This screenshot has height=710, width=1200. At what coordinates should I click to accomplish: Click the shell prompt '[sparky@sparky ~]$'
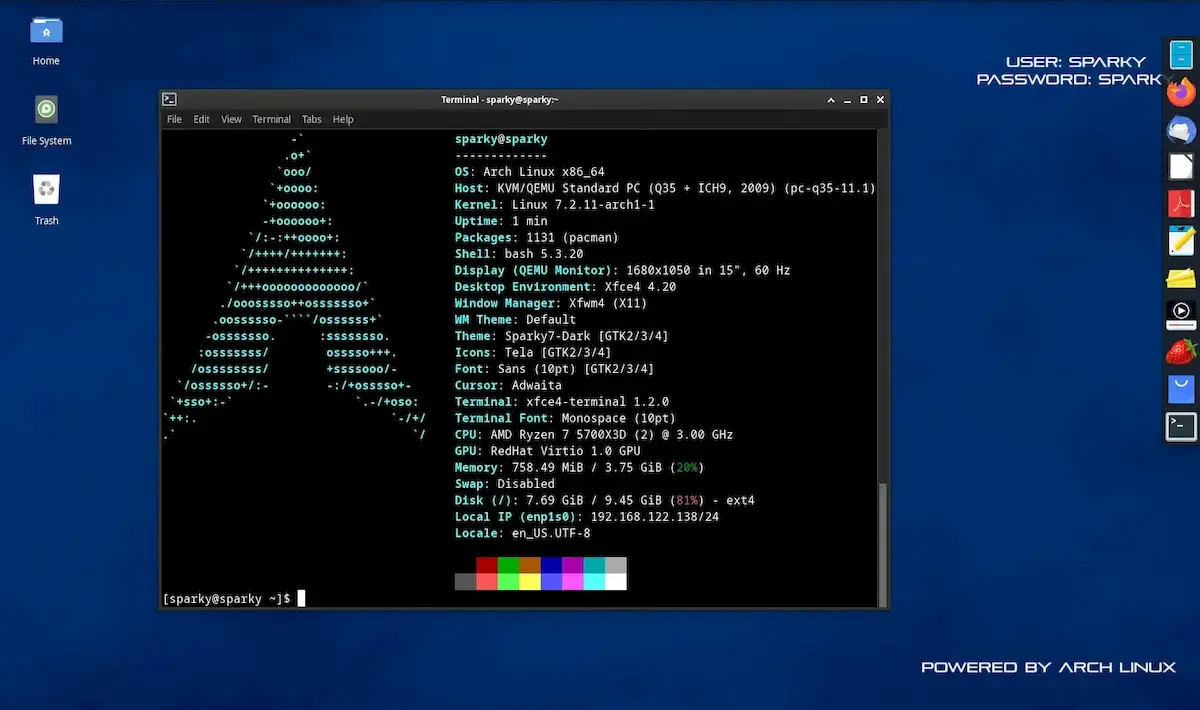[x=227, y=598]
